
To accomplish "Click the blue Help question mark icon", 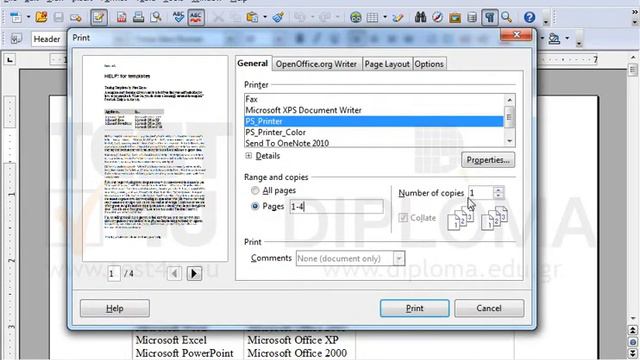I will 529,17.
